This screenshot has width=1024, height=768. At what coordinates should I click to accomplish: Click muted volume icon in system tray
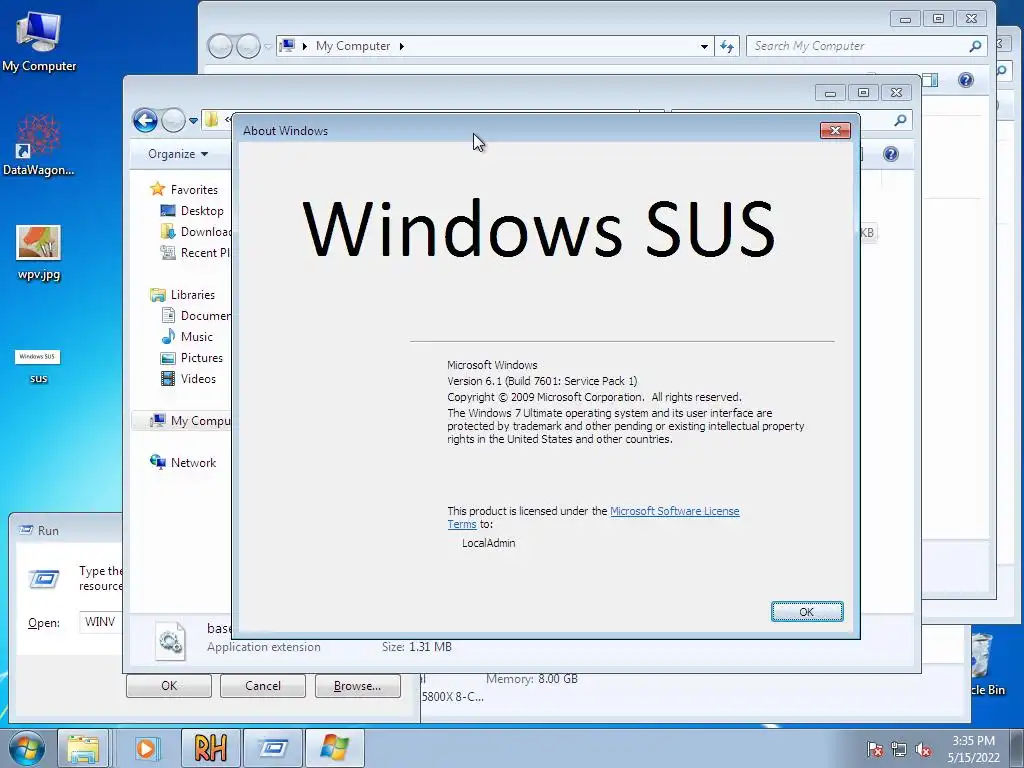(923, 749)
